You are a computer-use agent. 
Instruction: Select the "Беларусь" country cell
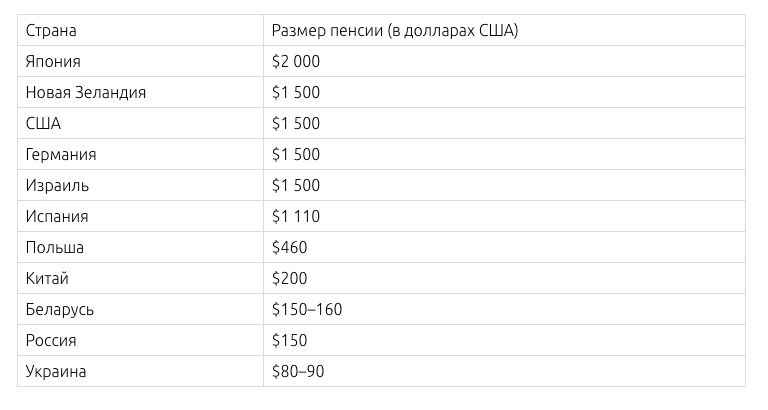[61, 310]
